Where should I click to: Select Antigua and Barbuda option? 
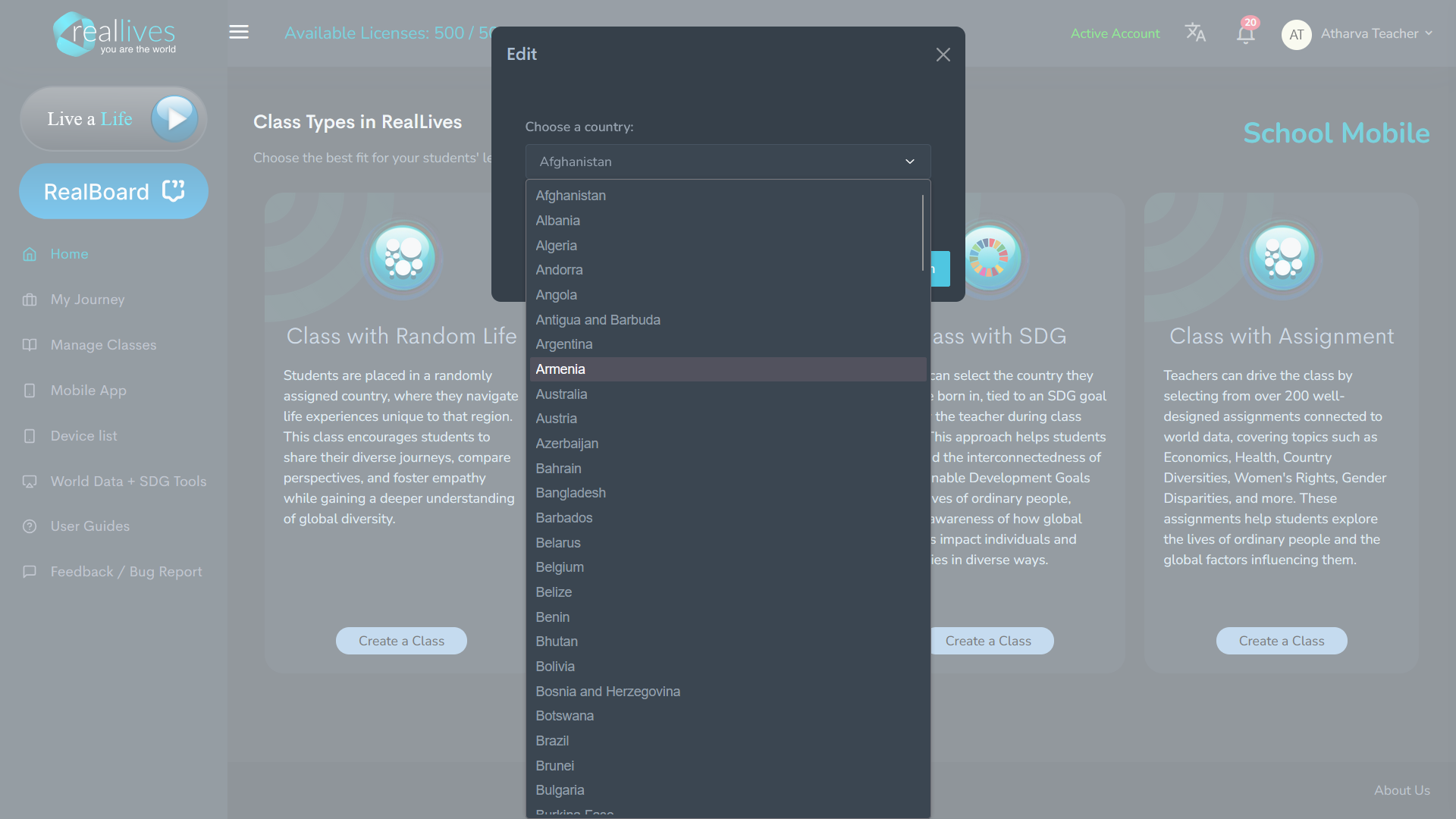728,320
